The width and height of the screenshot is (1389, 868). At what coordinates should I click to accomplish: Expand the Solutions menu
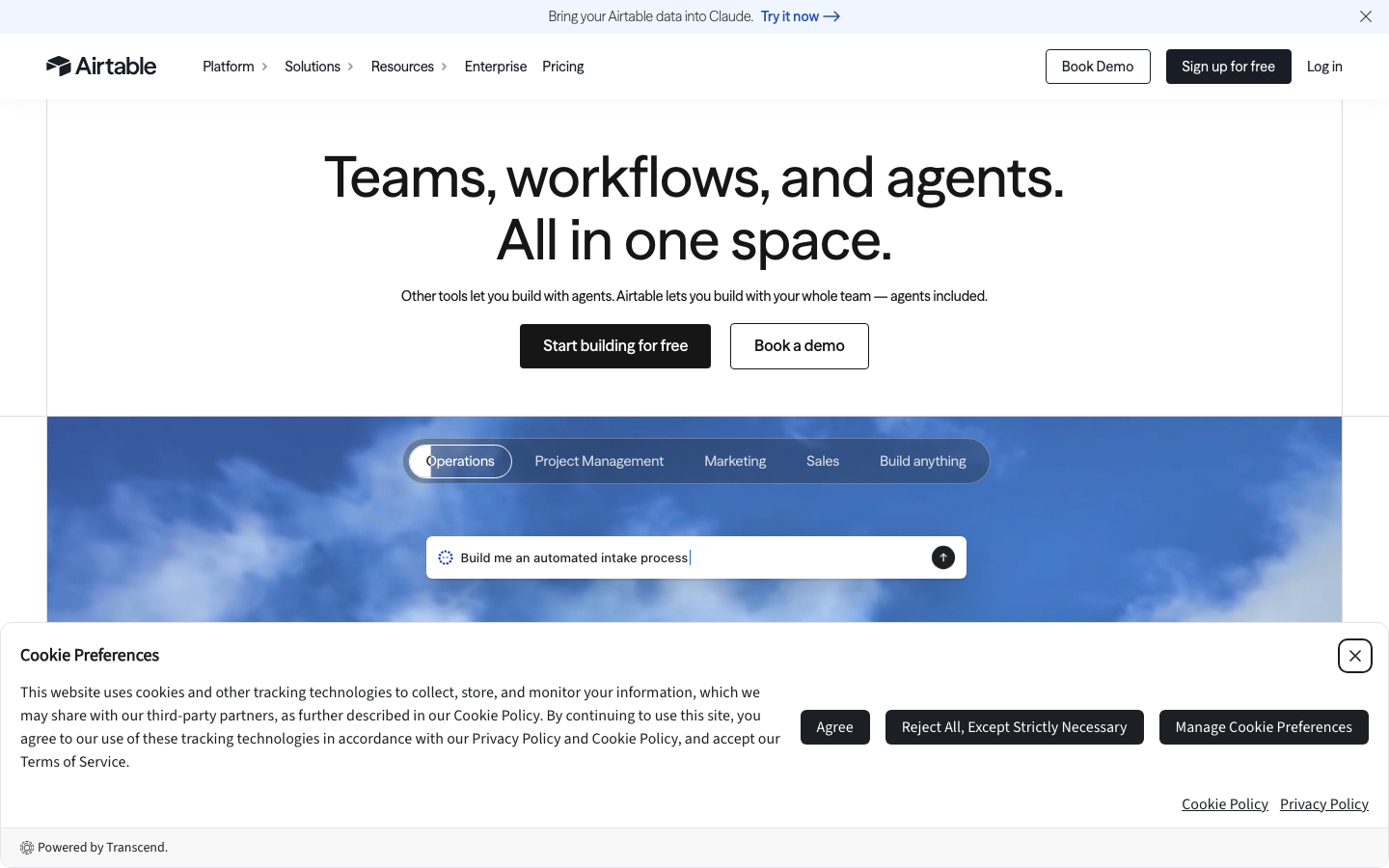[319, 67]
